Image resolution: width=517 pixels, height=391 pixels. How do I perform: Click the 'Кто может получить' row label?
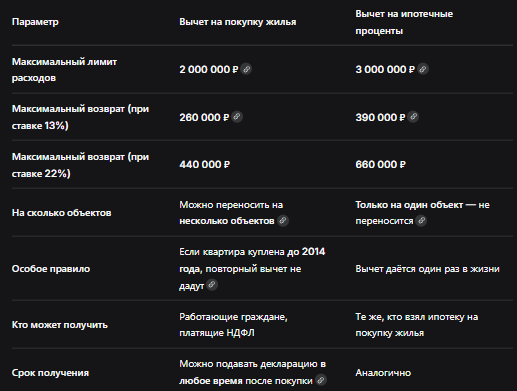(x=60, y=325)
